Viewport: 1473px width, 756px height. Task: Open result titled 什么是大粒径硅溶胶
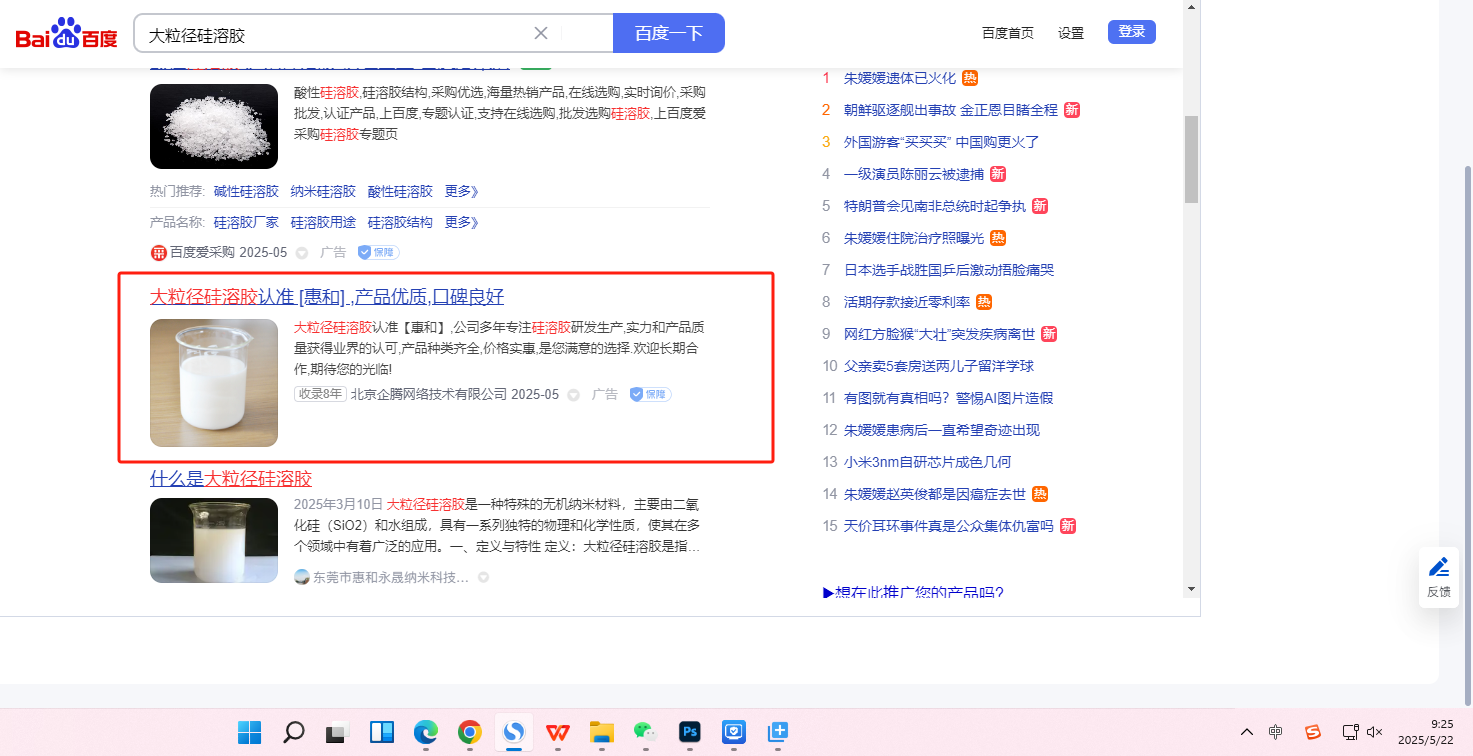click(x=231, y=478)
